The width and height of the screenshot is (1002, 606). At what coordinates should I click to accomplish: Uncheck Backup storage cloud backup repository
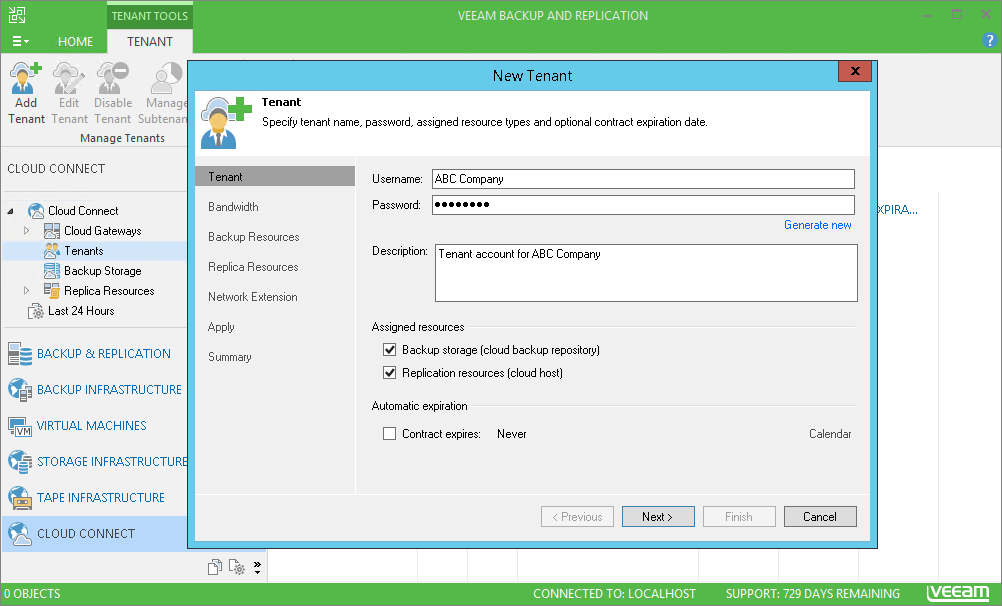(x=389, y=350)
